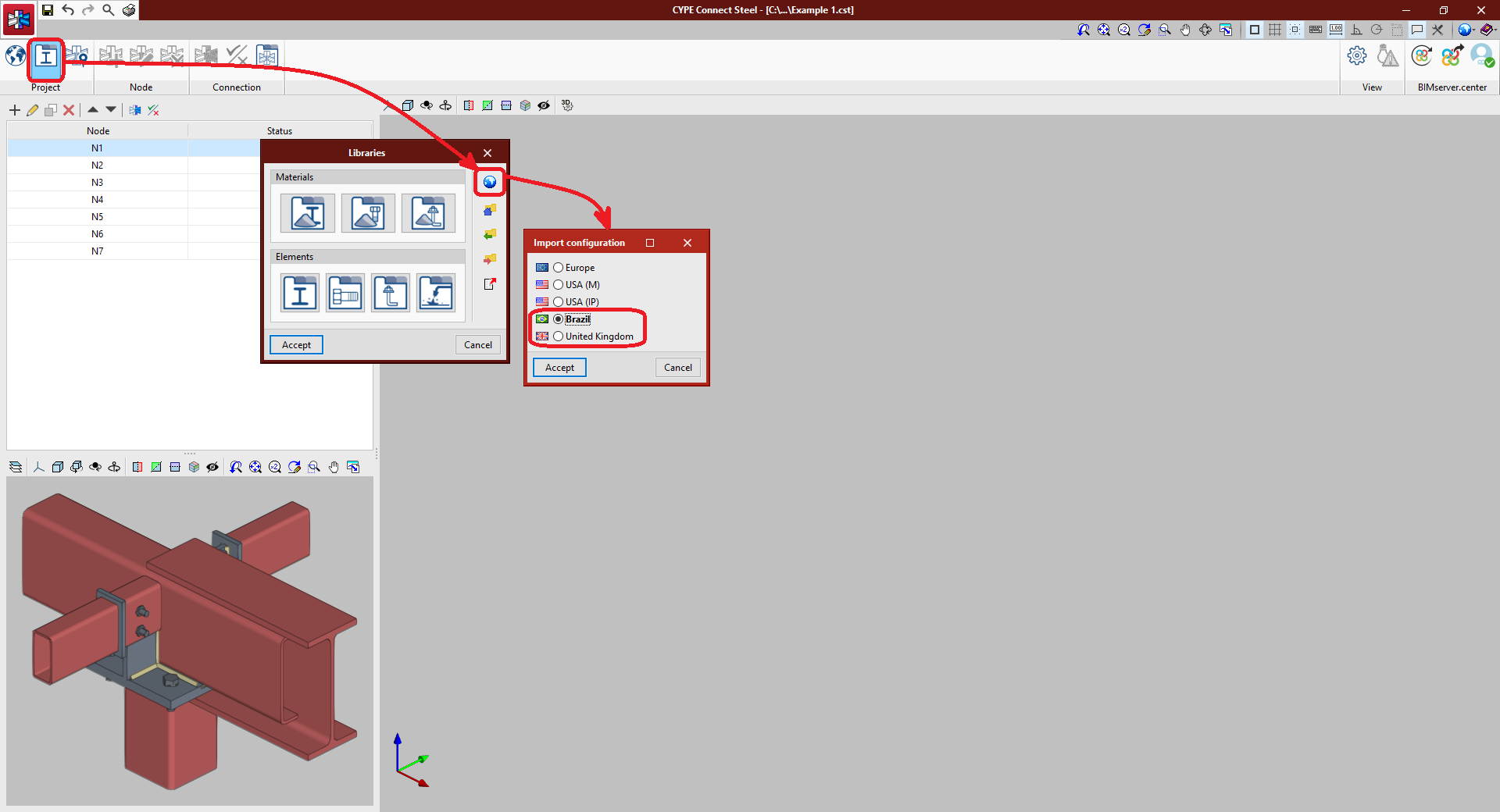Toggle the black square frame button in top toolbar
The height and width of the screenshot is (812, 1500).
(x=1255, y=30)
